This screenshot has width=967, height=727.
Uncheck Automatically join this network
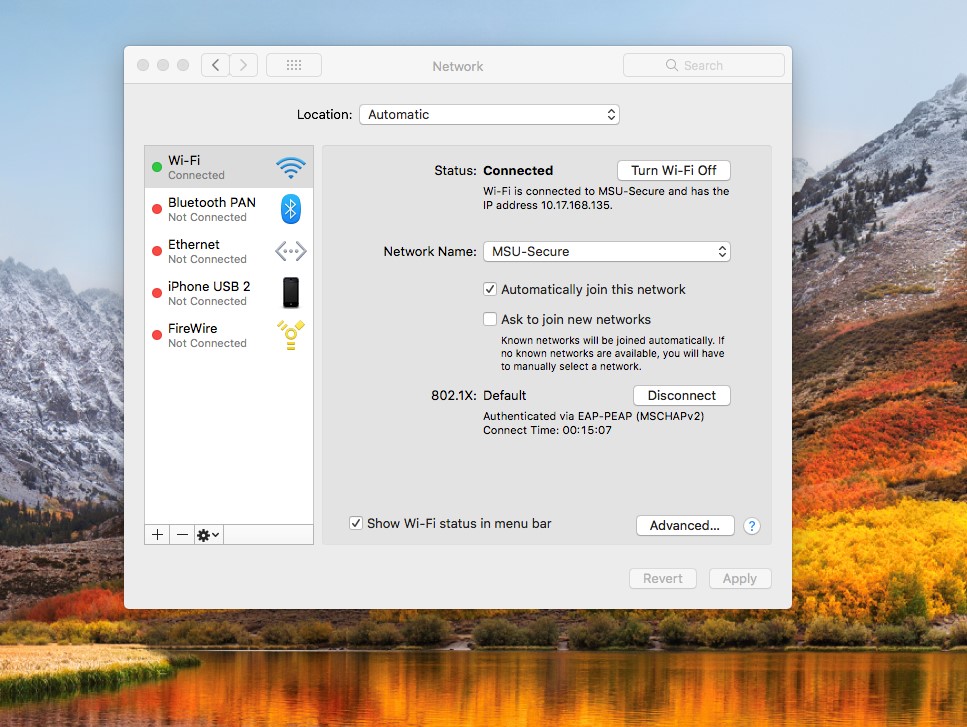pos(490,289)
